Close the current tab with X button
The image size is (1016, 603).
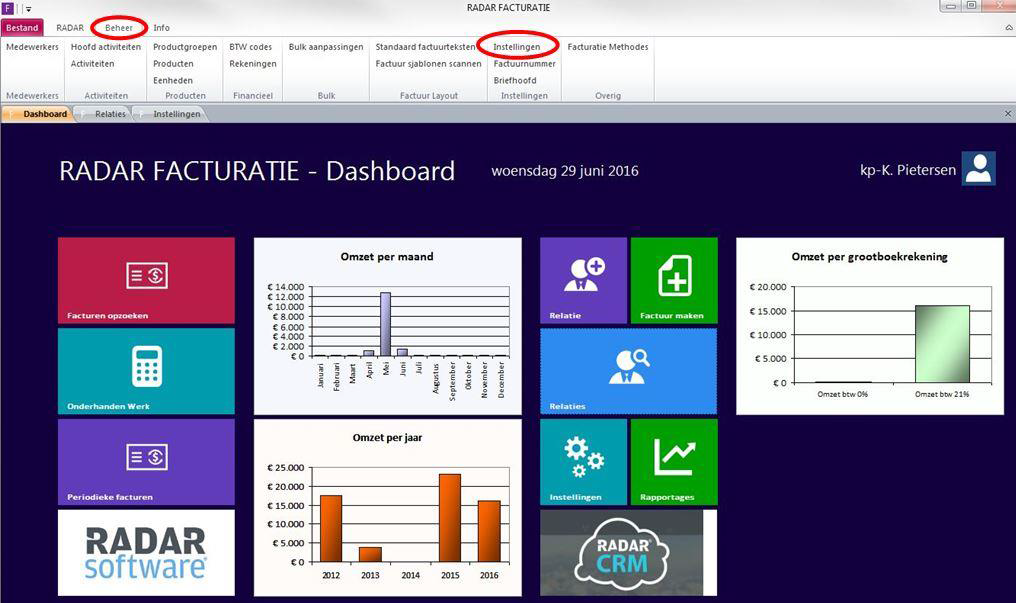(1008, 113)
